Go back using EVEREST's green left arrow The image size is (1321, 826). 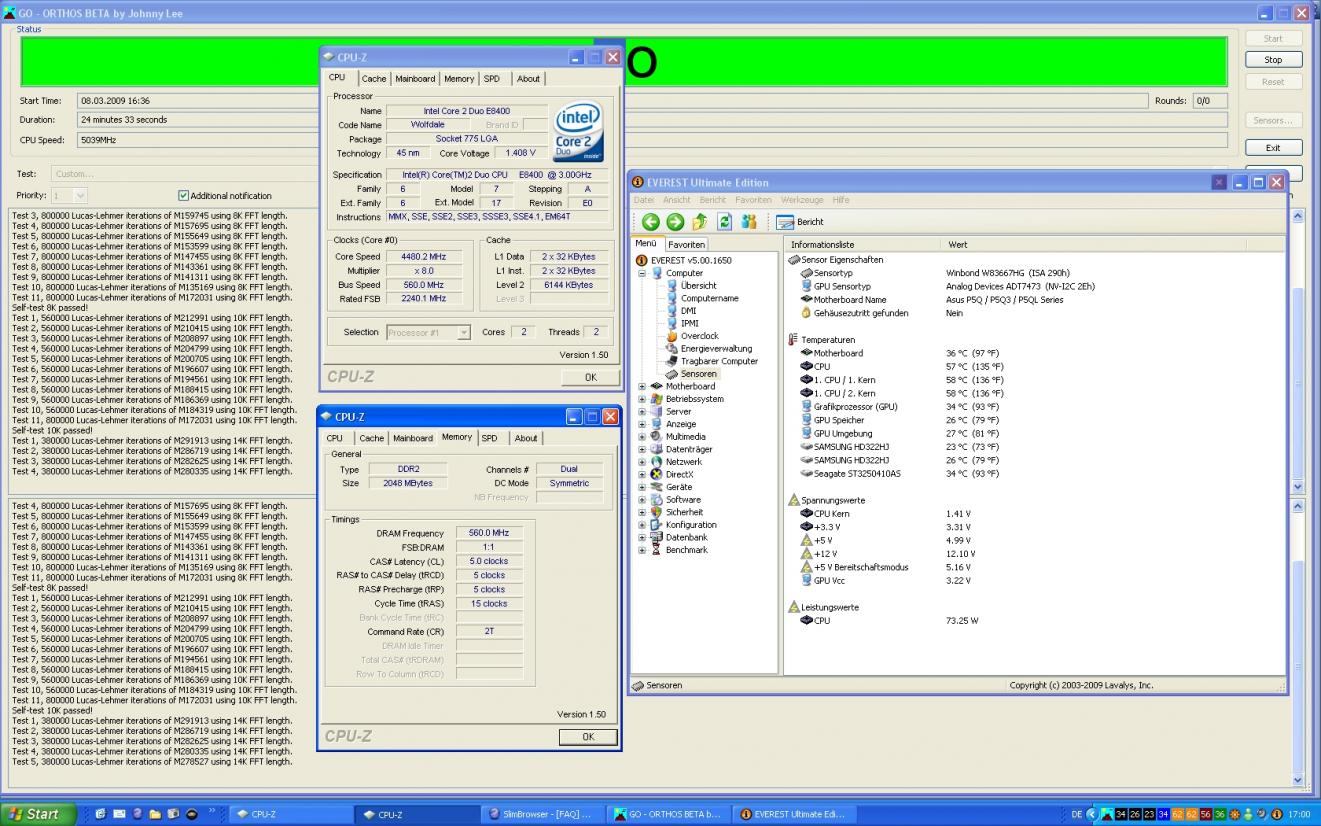coord(652,222)
